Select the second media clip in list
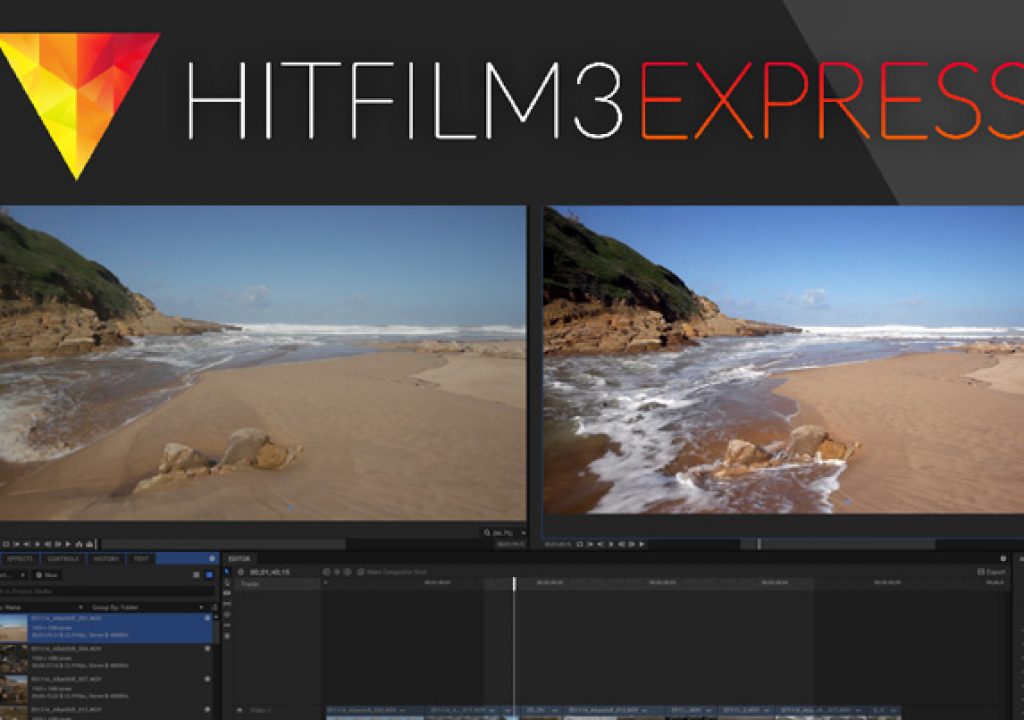Screen dimensions: 1024x720 coord(106,659)
